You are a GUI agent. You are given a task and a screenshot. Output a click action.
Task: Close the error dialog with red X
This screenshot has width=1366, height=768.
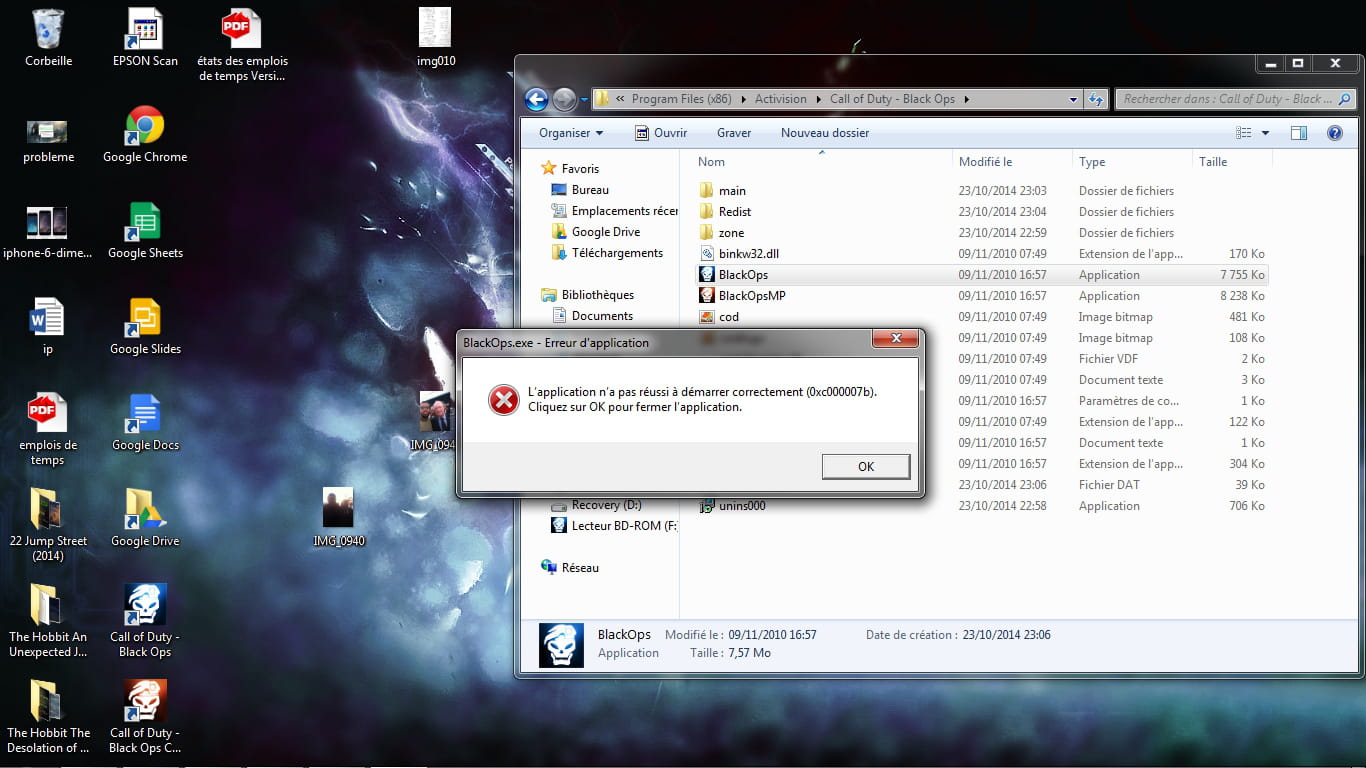pyautogui.click(x=895, y=338)
